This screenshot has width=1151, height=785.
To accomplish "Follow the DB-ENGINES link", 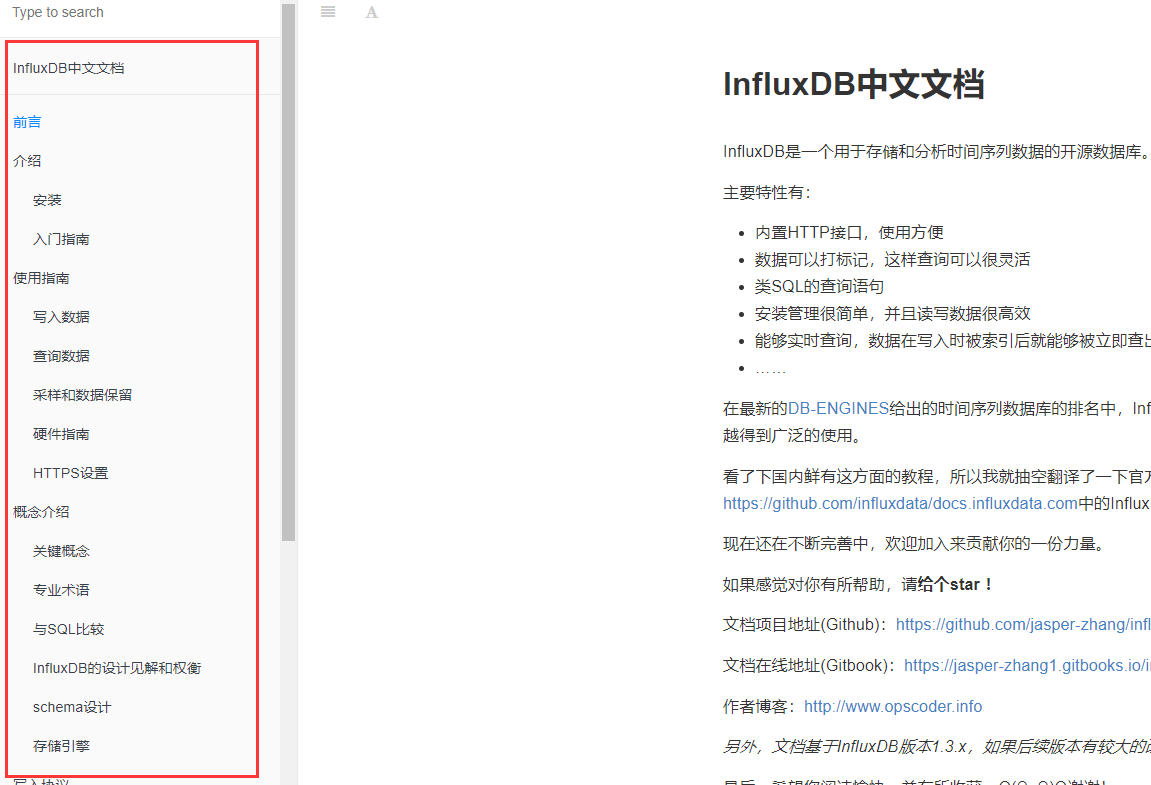I will 838,408.
